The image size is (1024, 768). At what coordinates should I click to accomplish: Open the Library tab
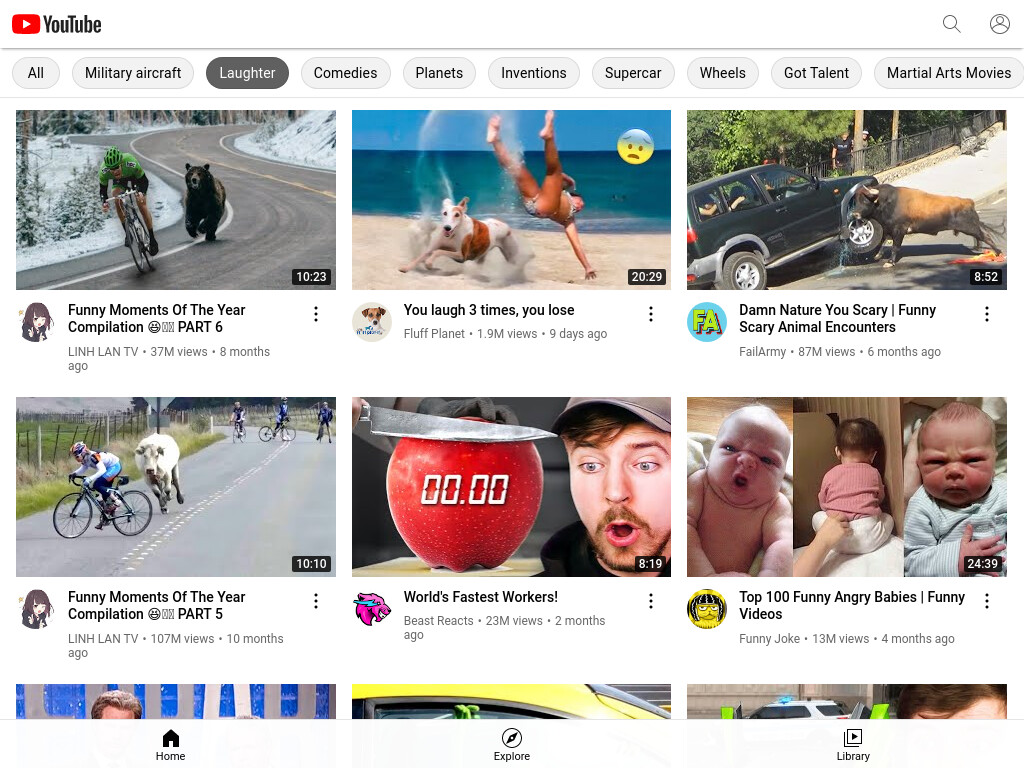tap(853, 746)
